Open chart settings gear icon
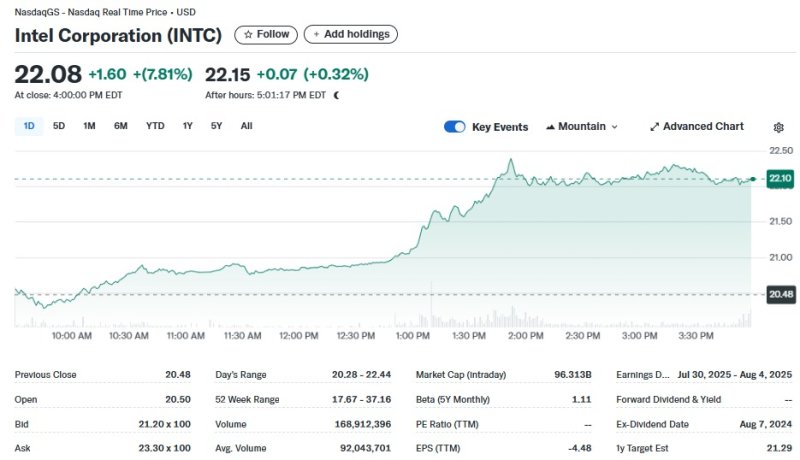This screenshot has height=460, width=800. click(x=778, y=127)
